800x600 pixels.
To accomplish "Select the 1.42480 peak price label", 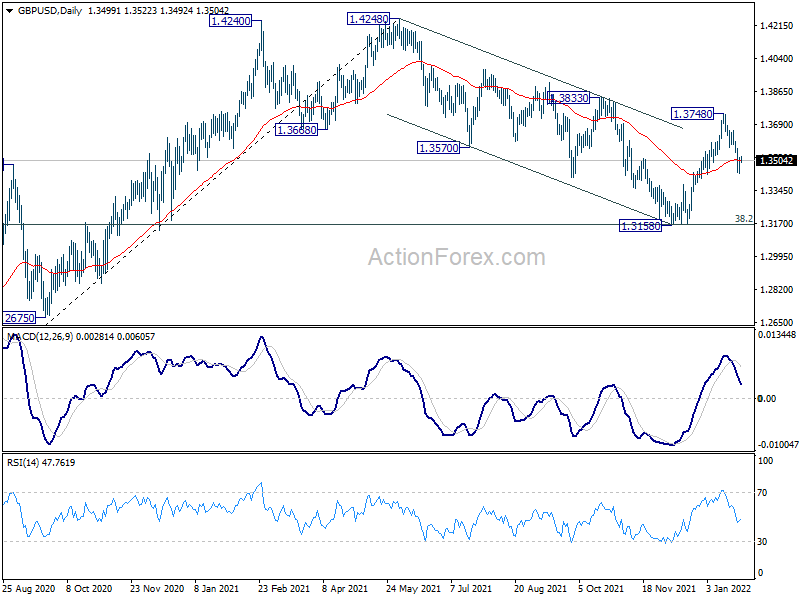I will click(368, 19).
